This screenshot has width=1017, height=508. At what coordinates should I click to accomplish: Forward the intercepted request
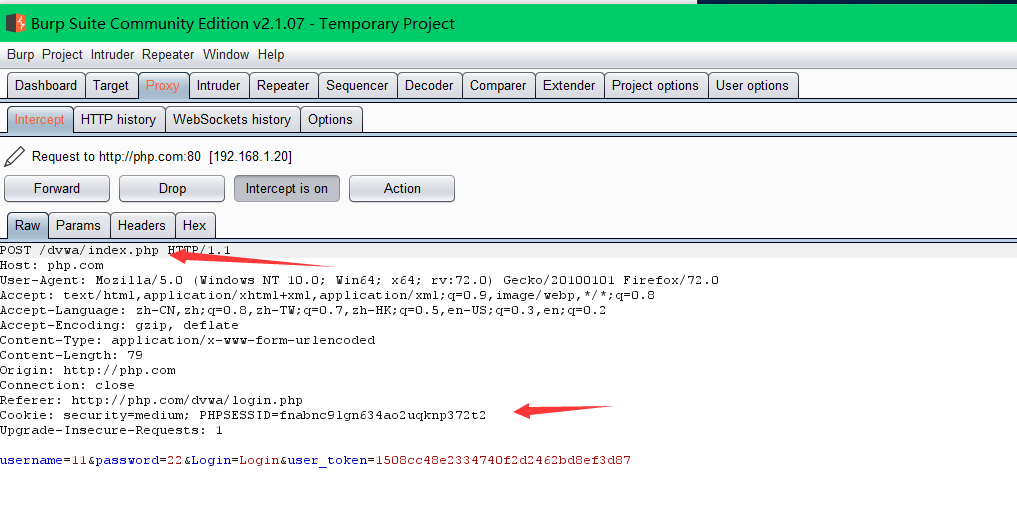(x=57, y=189)
